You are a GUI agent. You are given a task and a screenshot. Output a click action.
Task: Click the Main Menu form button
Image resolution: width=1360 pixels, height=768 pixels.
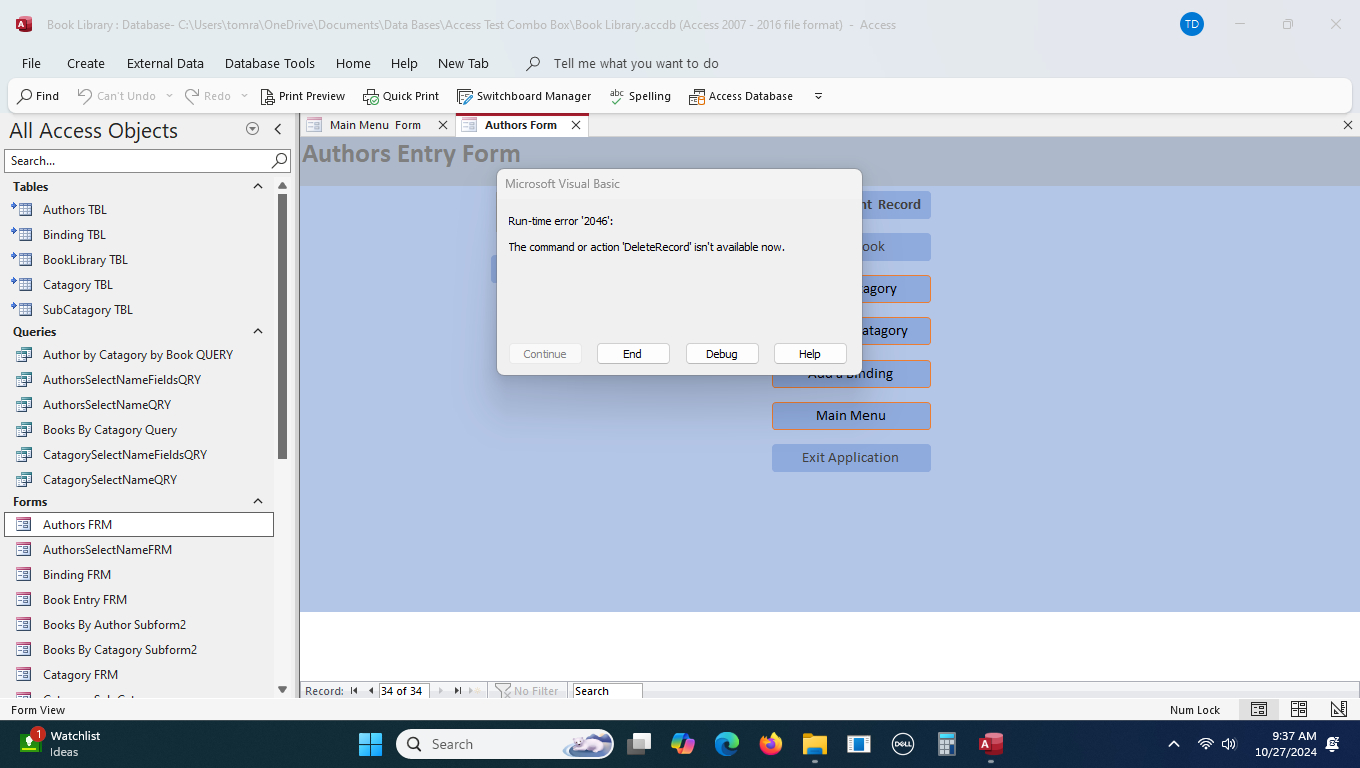click(851, 416)
